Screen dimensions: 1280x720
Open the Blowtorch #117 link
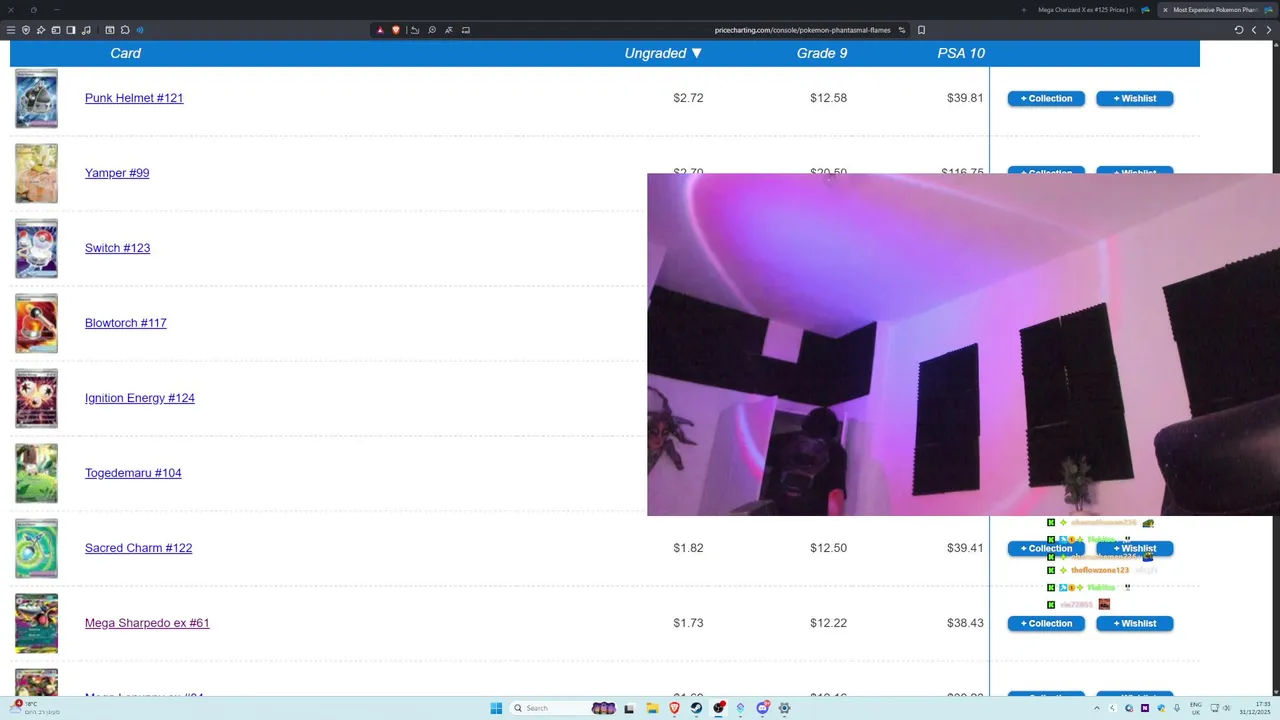pos(126,323)
